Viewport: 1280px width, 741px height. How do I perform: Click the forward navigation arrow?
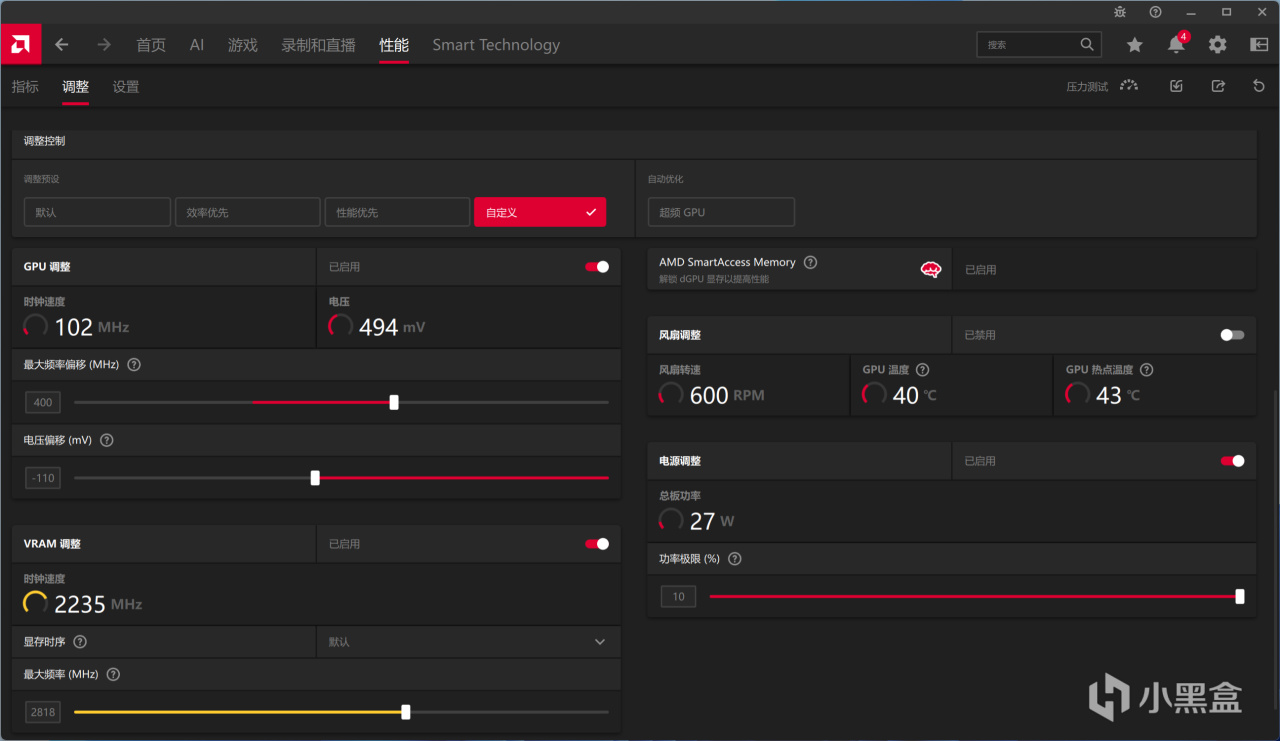[104, 45]
